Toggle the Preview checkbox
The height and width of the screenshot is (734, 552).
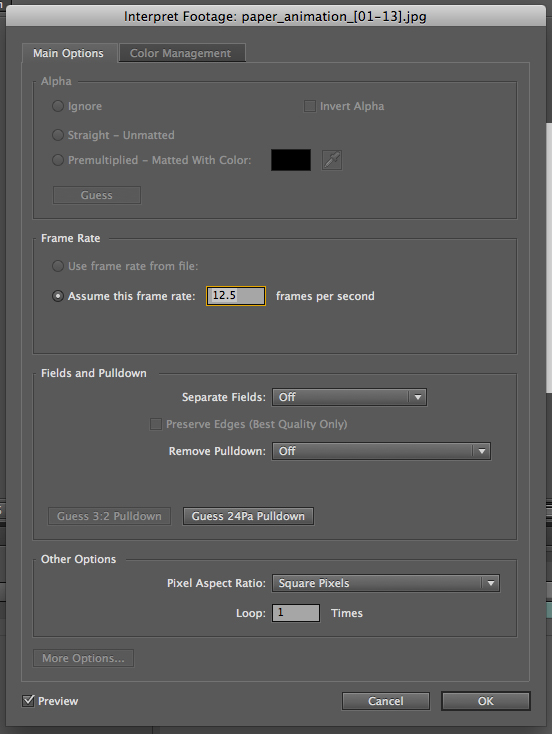pyautogui.click(x=29, y=701)
